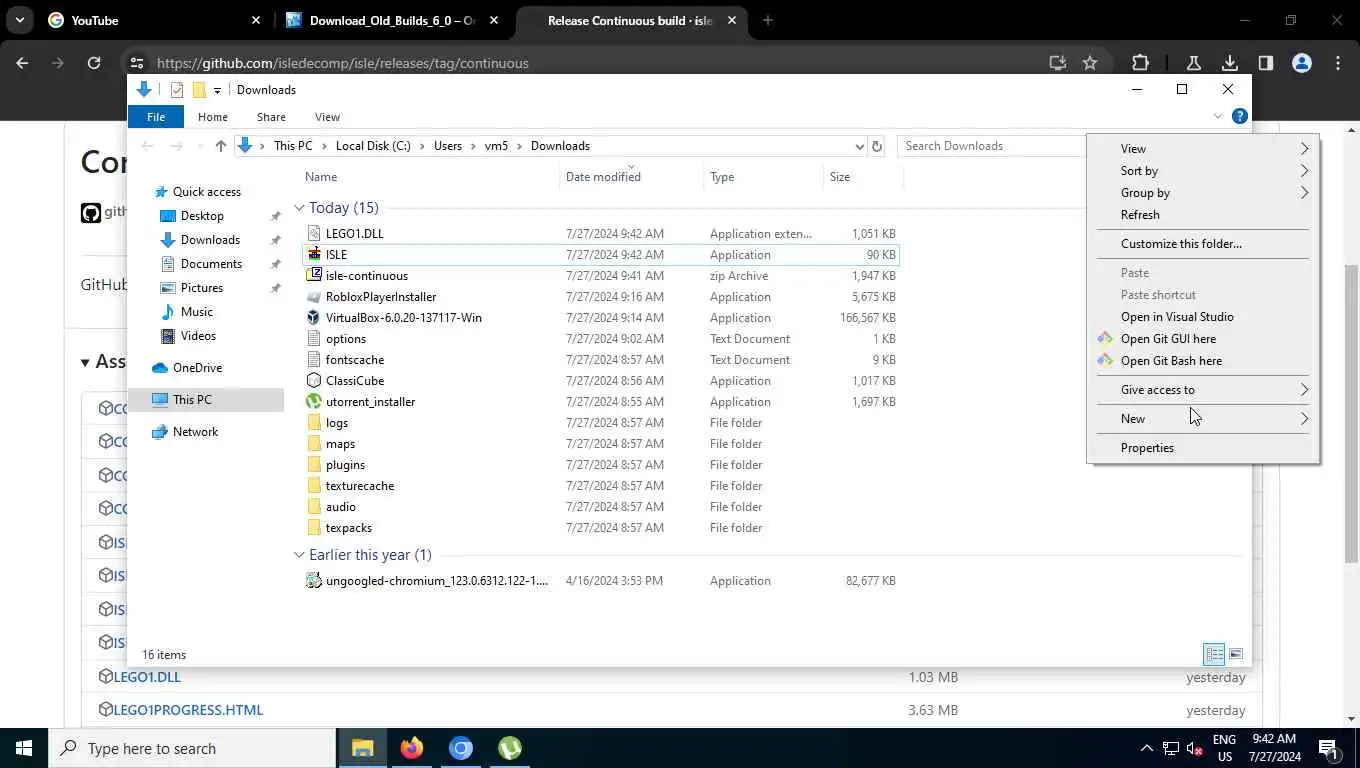This screenshot has height=768, width=1360.
Task: Switch to the details view layout icon
Action: pos(1214,654)
